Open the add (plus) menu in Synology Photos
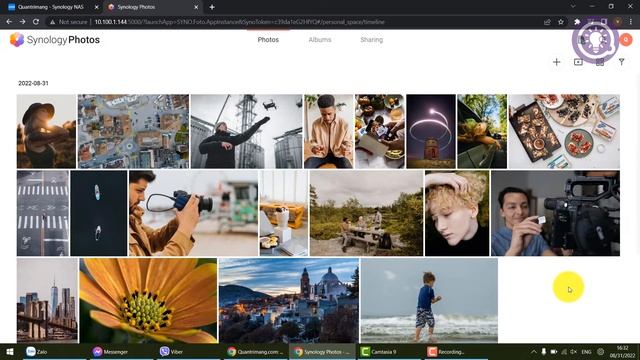640x360 pixels. 556,62
